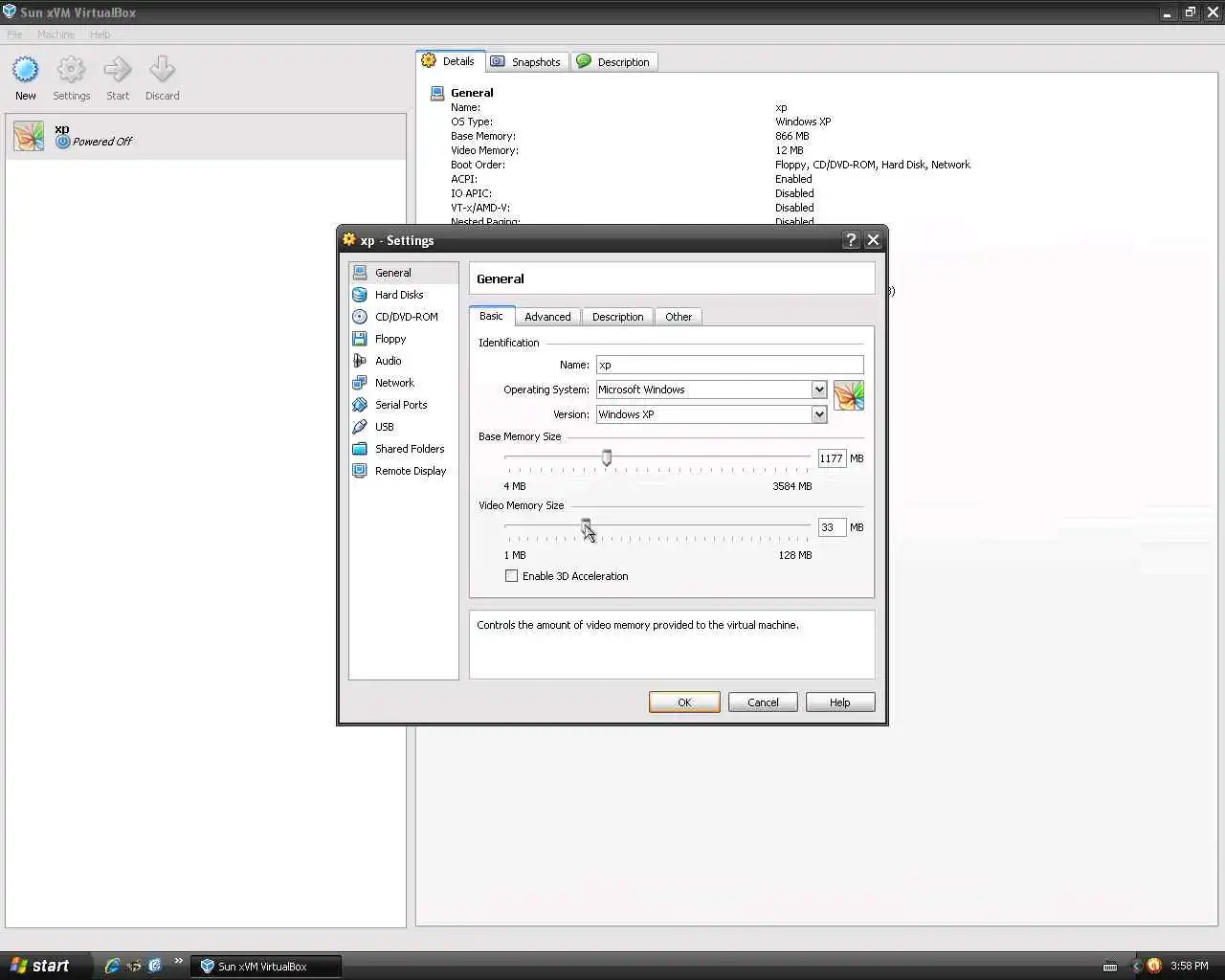
Task: Expand quick launch overflow chevron
Action: 178,961
